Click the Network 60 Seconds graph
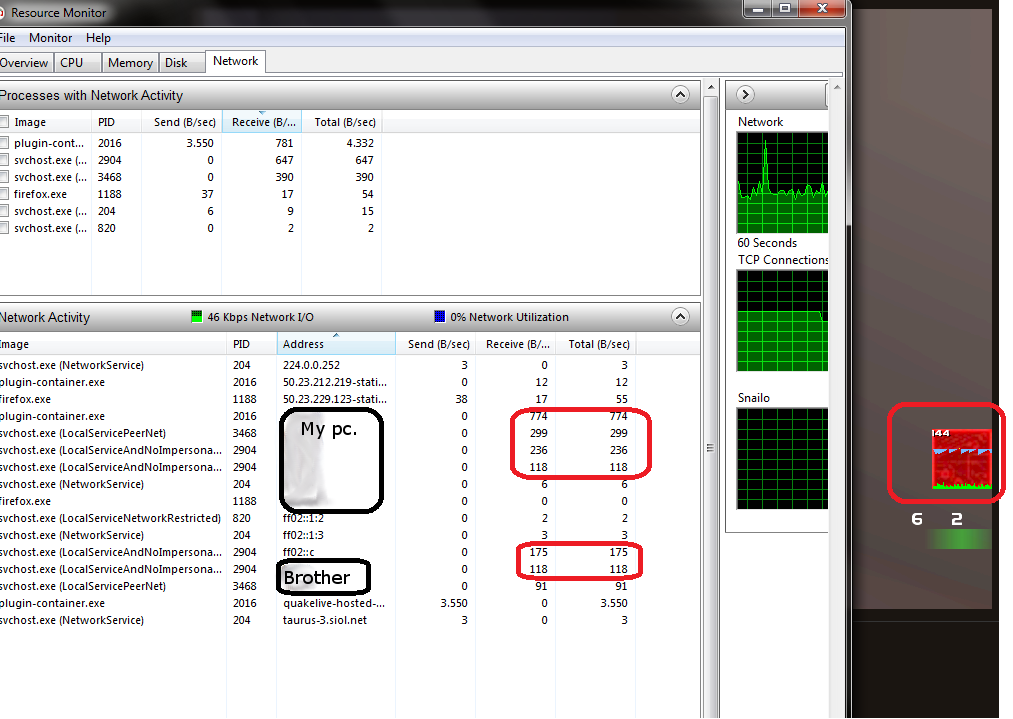The width and height of the screenshot is (1013, 719). pyautogui.click(x=782, y=182)
